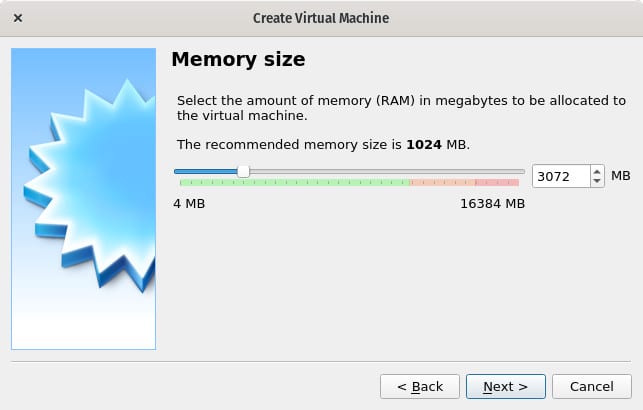Close the Create Virtual Machine dialog

18,18
